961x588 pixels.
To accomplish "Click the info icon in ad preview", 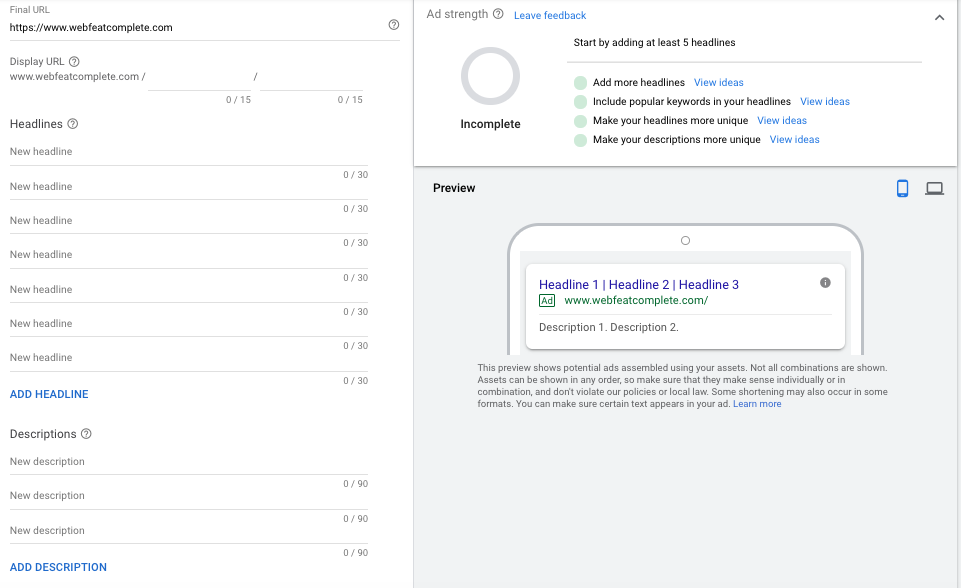I will (x=825, y=283).
